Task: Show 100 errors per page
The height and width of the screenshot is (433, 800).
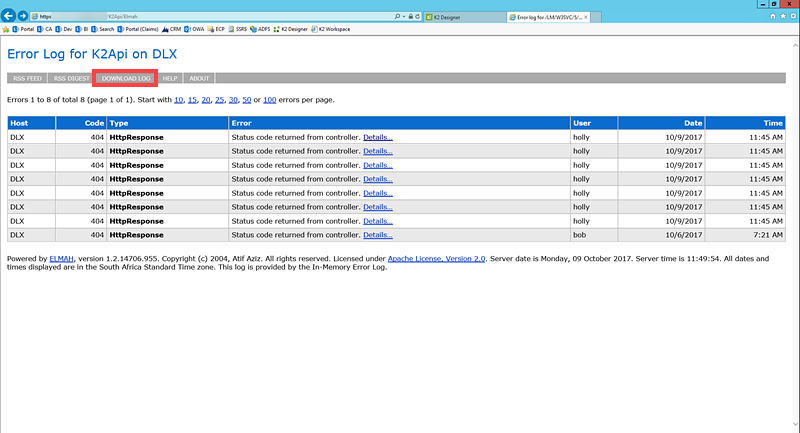Action: tap(269, 100)
